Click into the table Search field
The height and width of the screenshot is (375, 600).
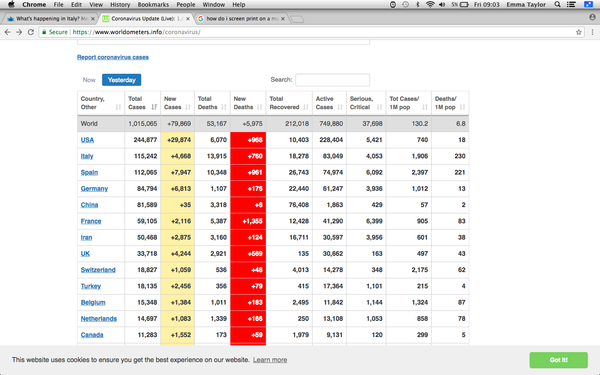click(333, 80)
